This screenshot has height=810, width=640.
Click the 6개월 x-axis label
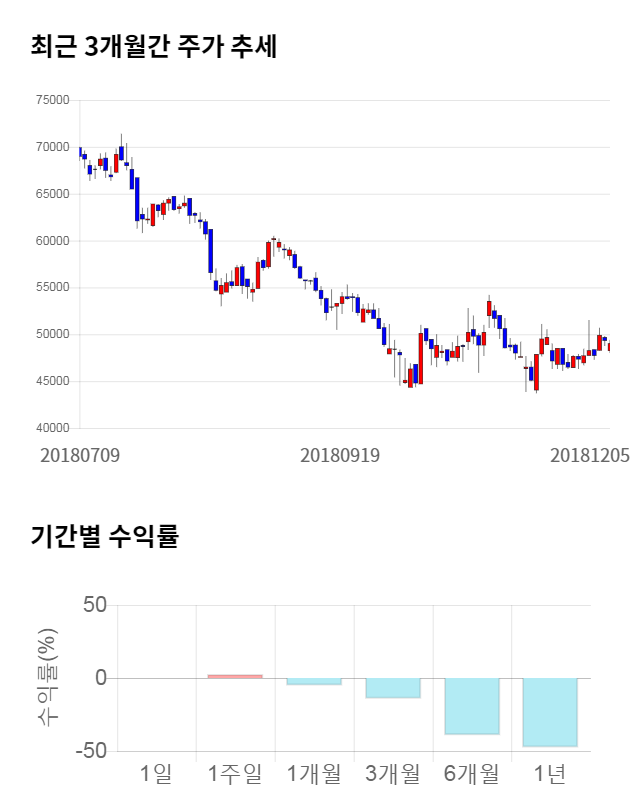[x=471, y=773]
